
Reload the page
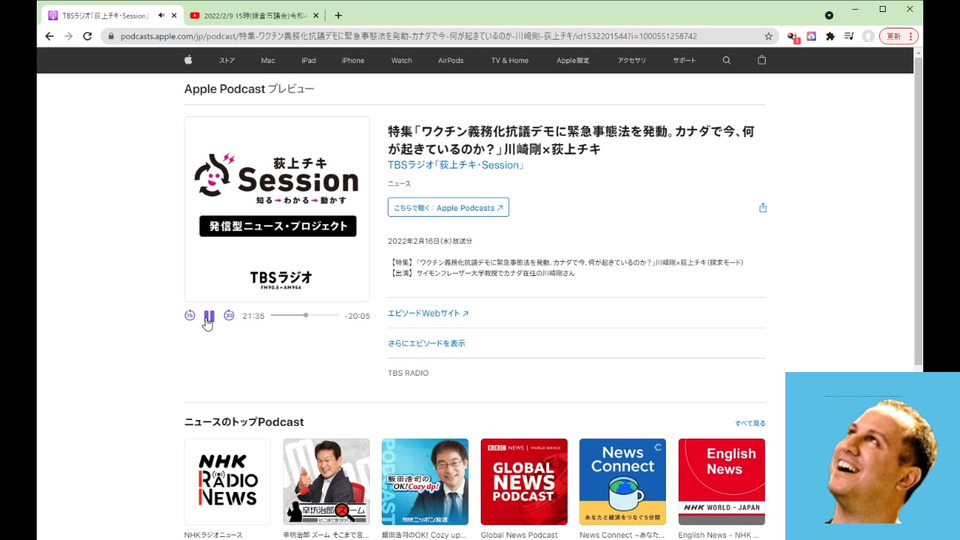pyautogui.click(x=88, y=36)
